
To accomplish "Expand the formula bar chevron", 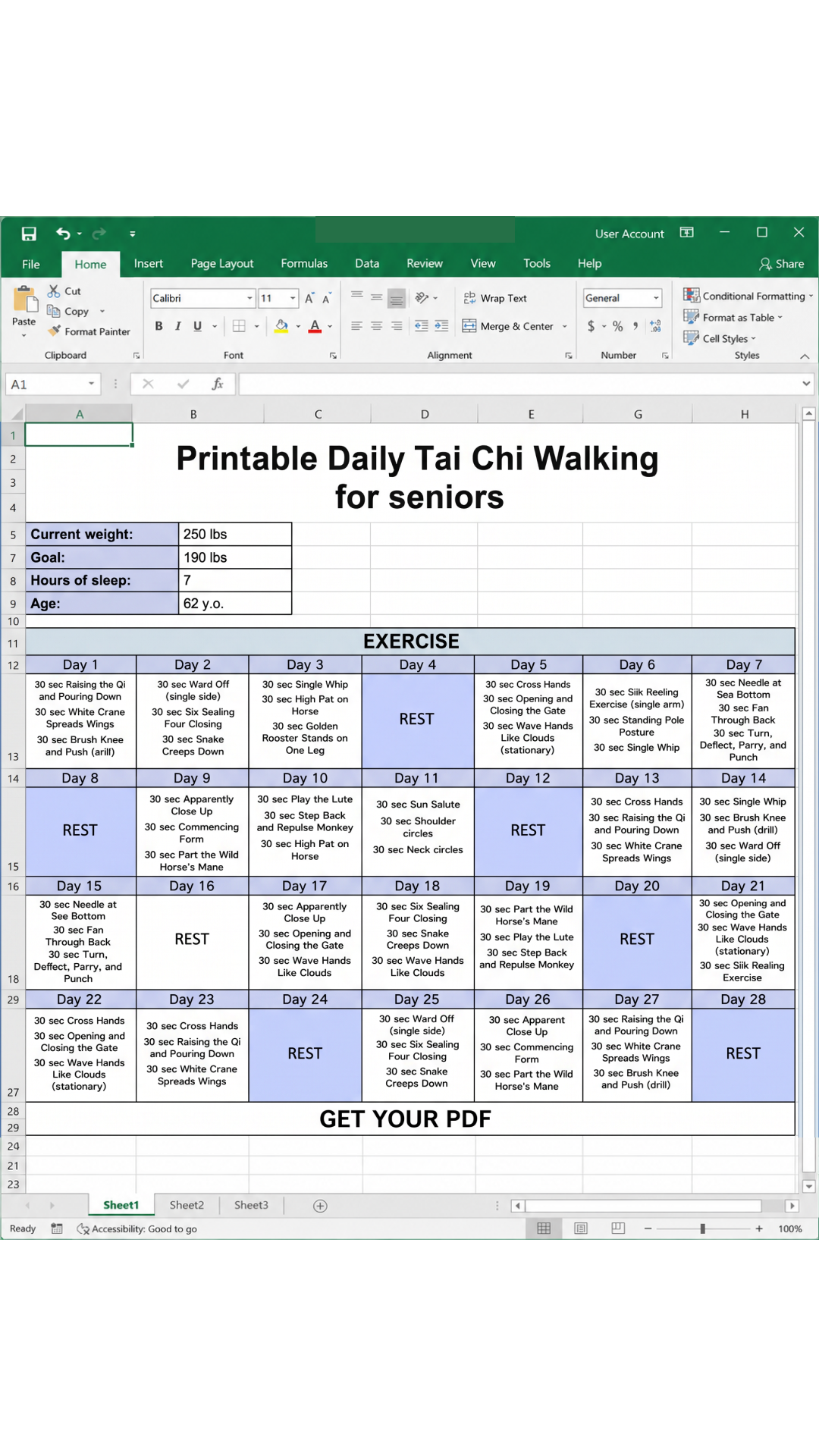I will pos(806,384).
